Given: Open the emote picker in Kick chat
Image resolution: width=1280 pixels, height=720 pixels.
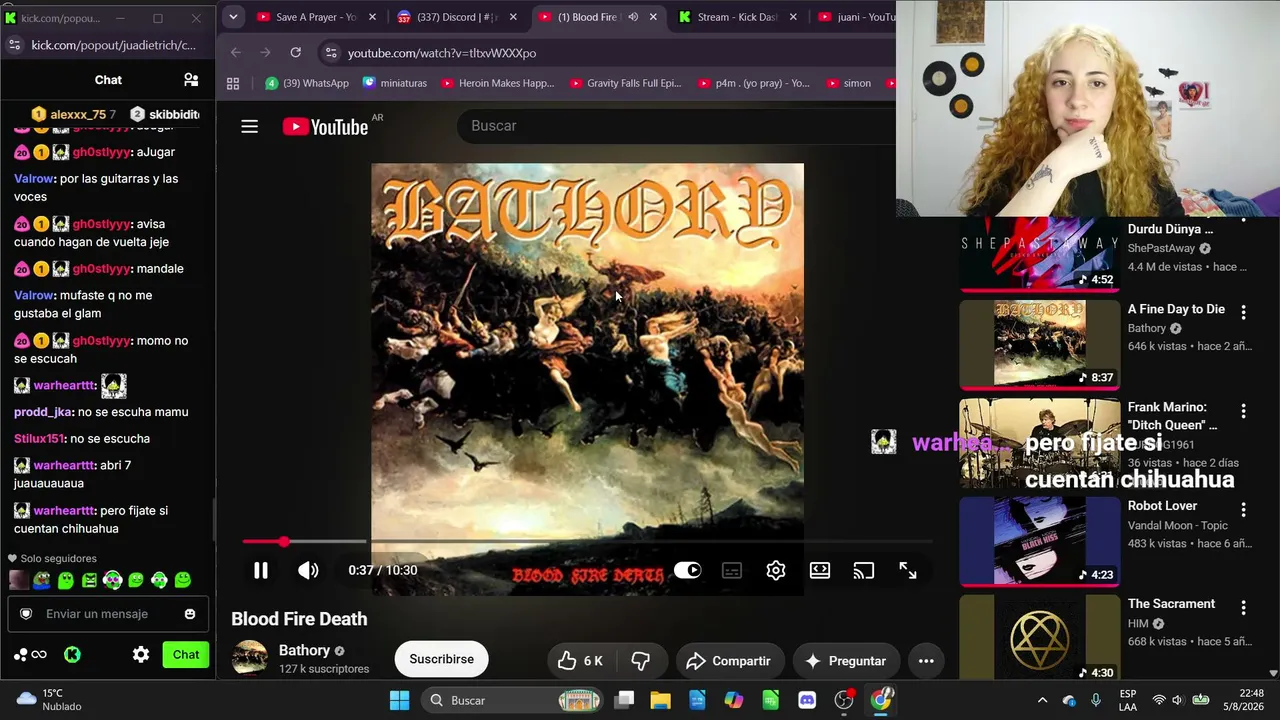Looking at the screenshot, I should [x=190, y=614].
